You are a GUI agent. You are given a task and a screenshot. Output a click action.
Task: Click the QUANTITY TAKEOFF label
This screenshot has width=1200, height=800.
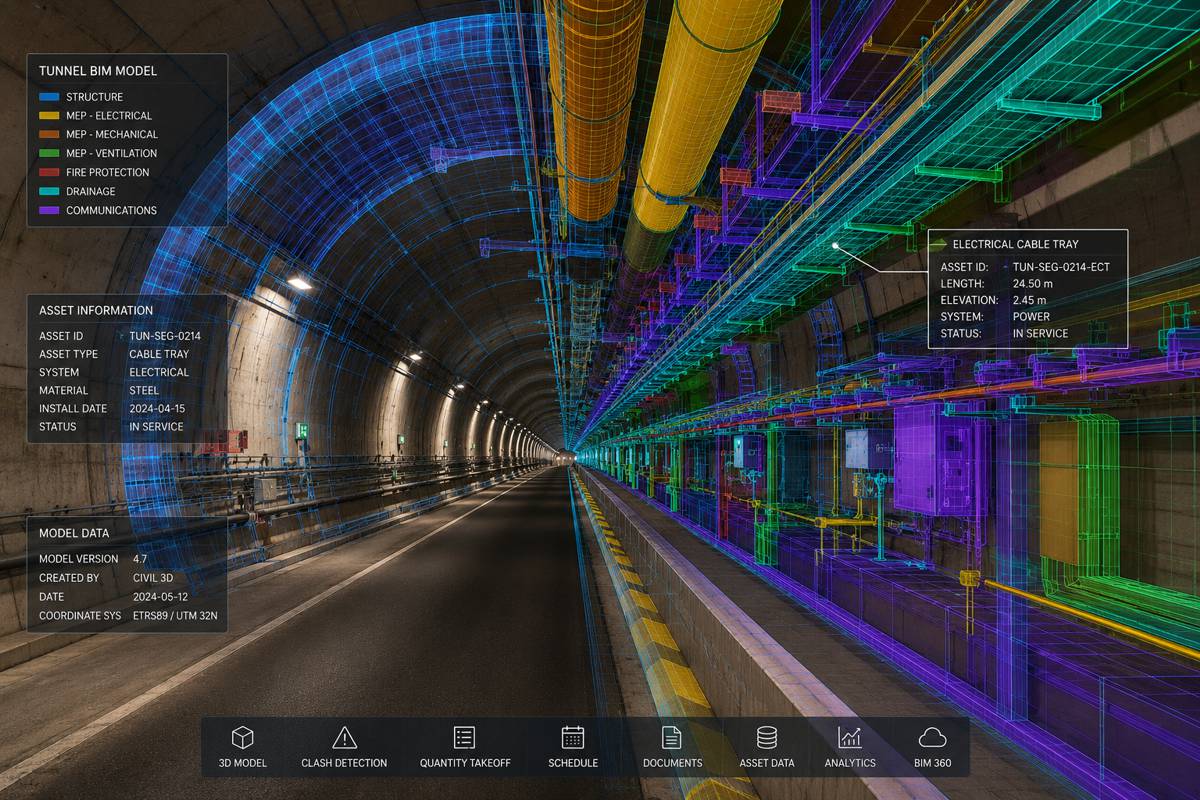point(465,763)
